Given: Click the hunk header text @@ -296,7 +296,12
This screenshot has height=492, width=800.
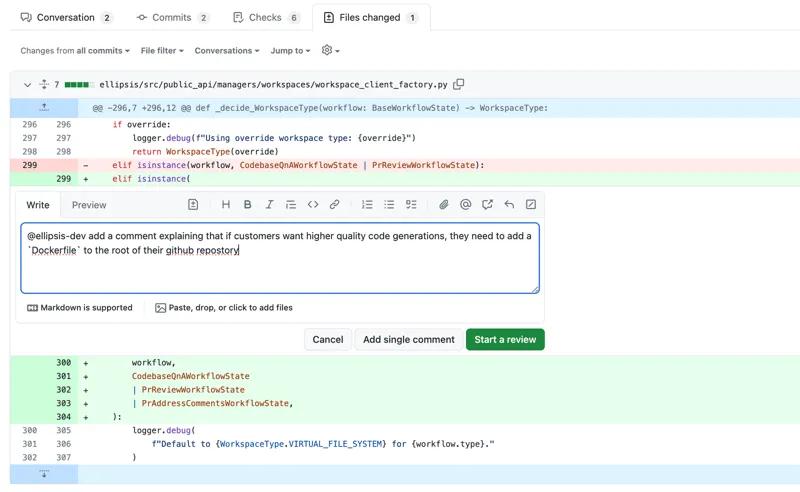Looking at the screenshot, I should pos(136,108).
